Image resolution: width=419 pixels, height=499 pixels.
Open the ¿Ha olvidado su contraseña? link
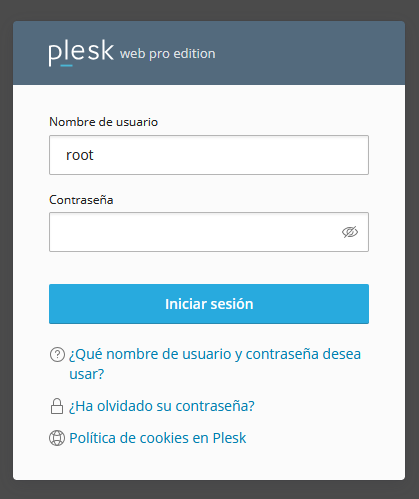162,406
